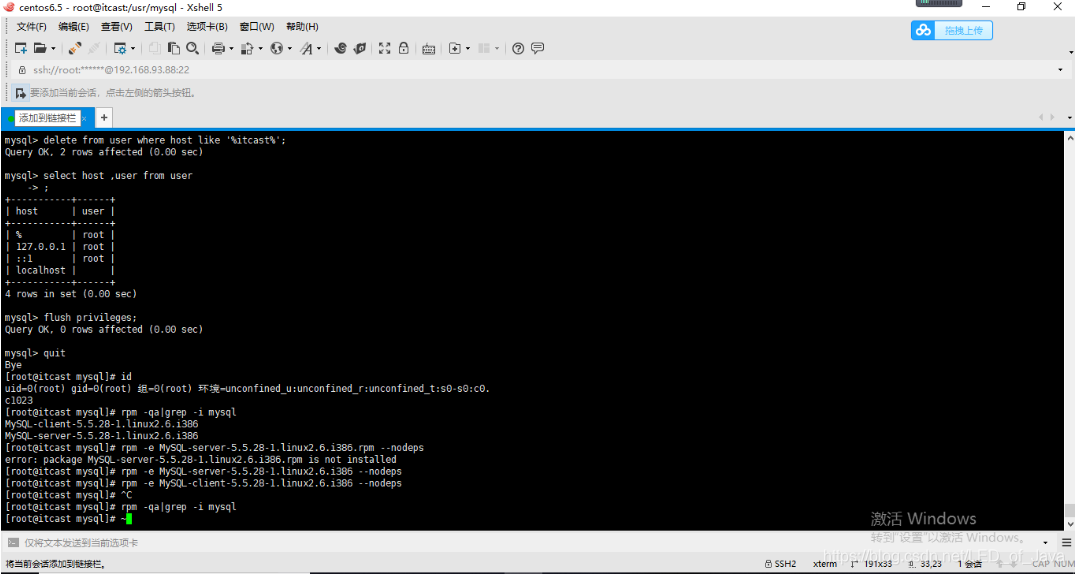Screen dimensions: 1075x575
Task: Expand the compose bar target dropdown arrow
Action: click(x=1044, y=543)
